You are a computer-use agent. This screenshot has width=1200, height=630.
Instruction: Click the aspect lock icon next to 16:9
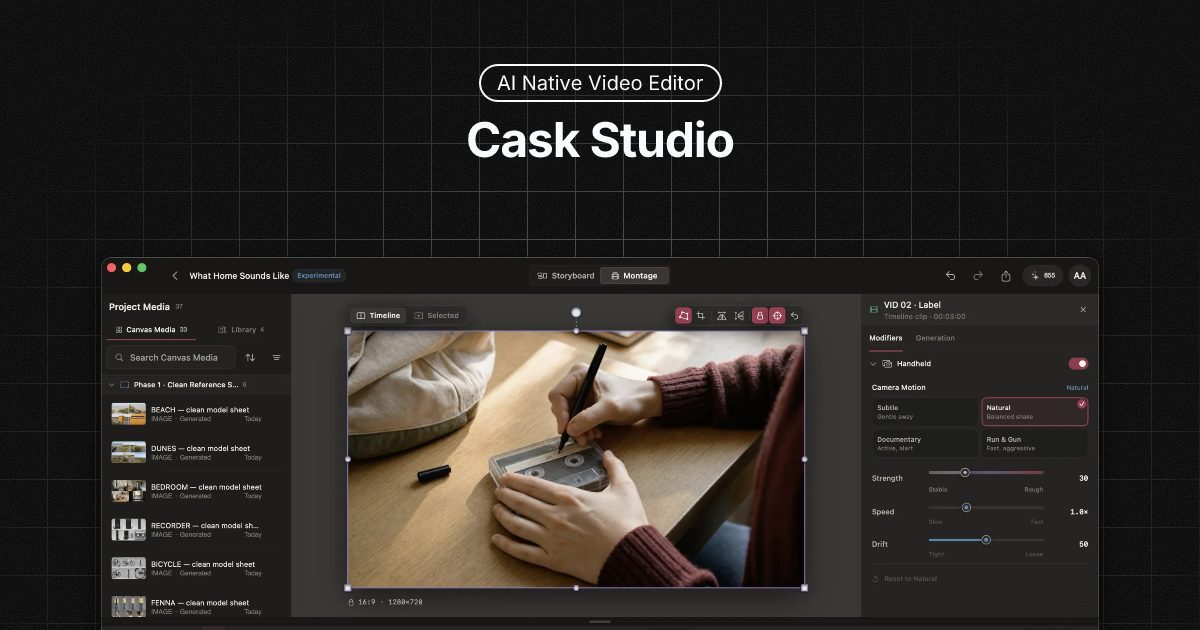click(x=351, y=602)
